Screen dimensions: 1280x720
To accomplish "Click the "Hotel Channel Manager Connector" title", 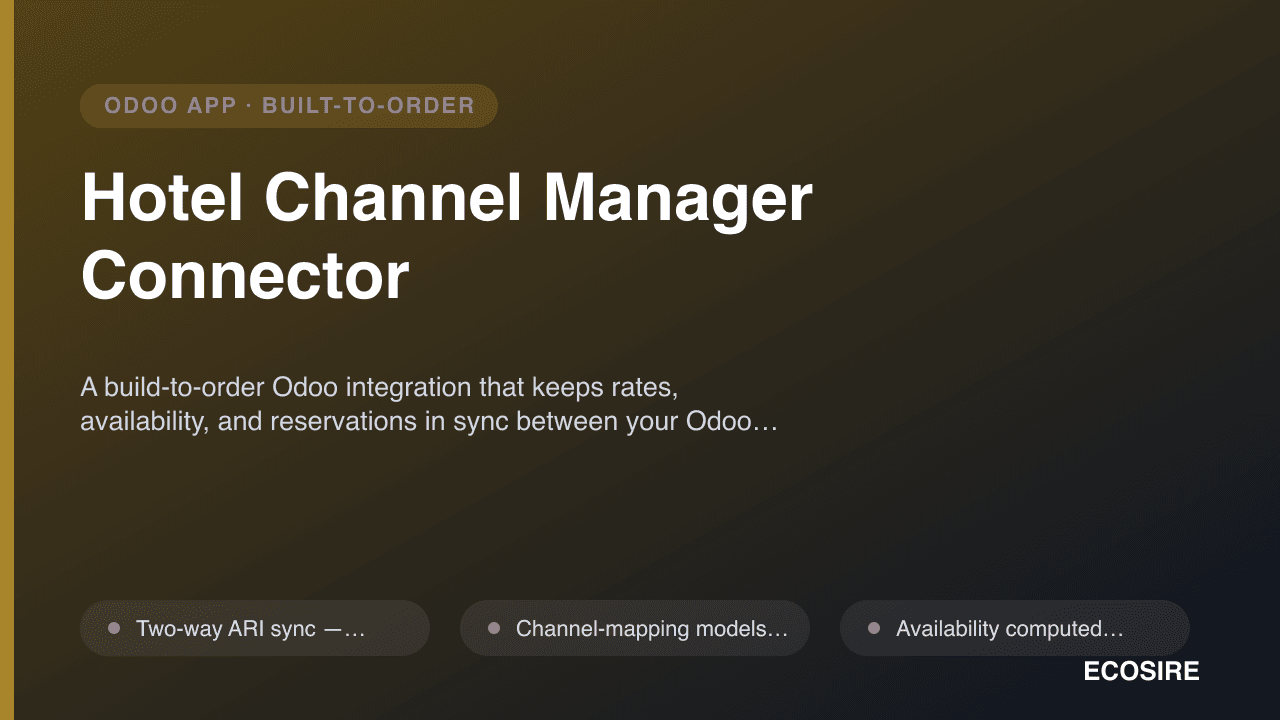I will (x=446, y=236).
